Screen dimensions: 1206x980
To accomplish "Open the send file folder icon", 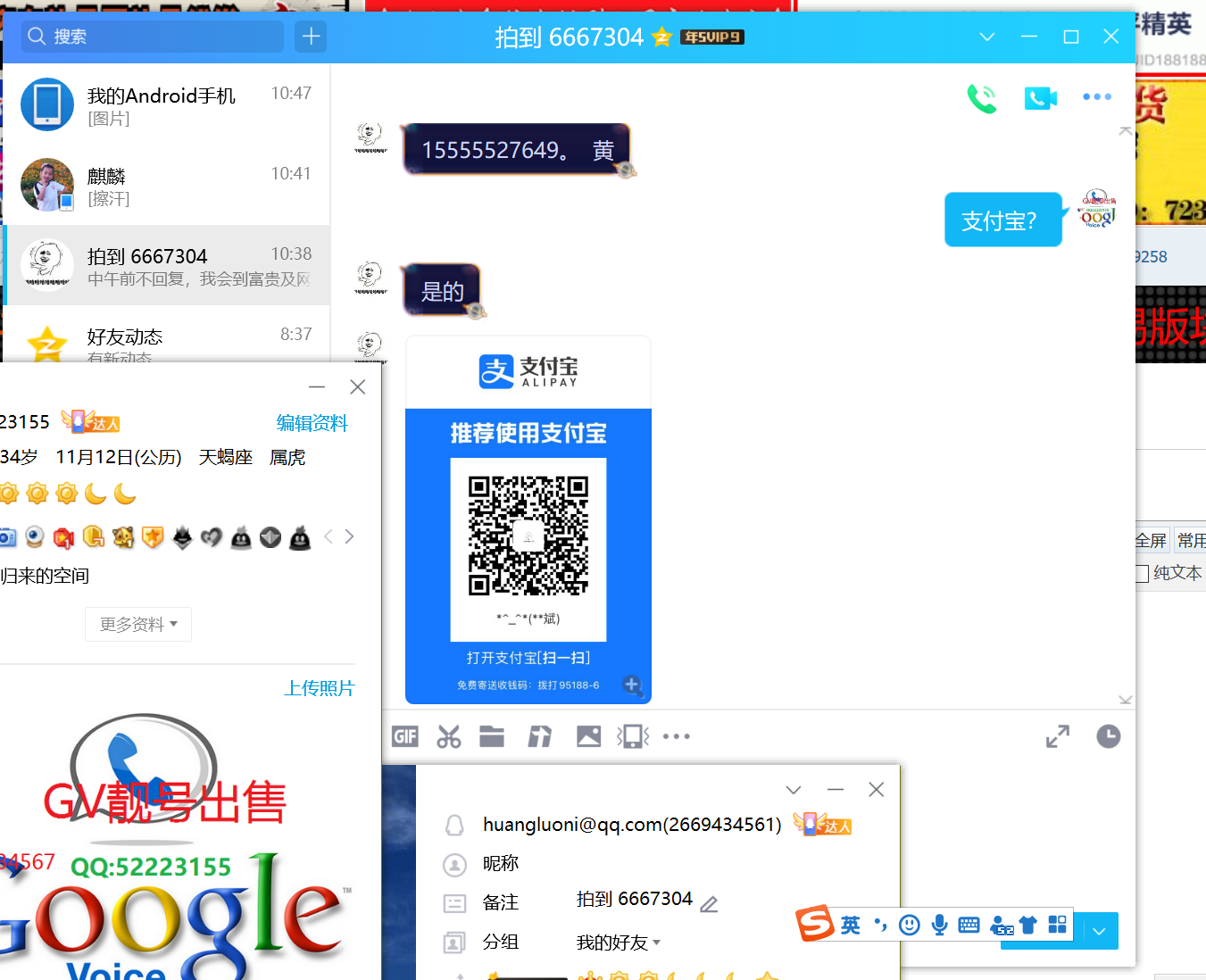I will point(492,736).
